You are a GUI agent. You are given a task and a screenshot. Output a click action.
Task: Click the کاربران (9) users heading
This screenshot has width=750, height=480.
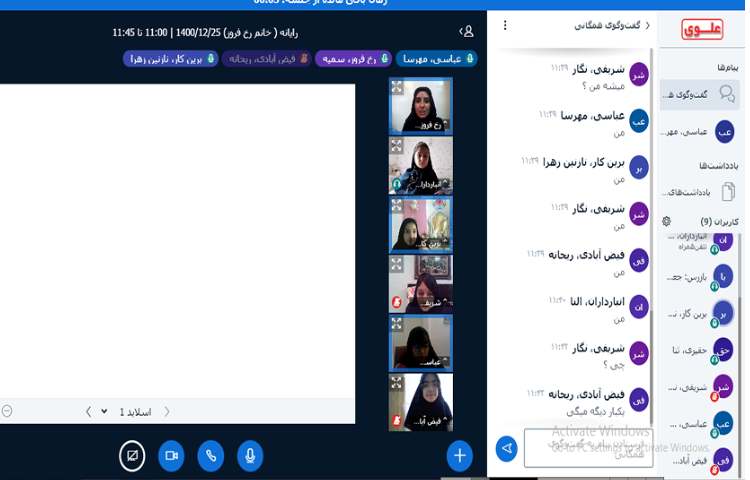pyautogui.click(x=719, y=221)
